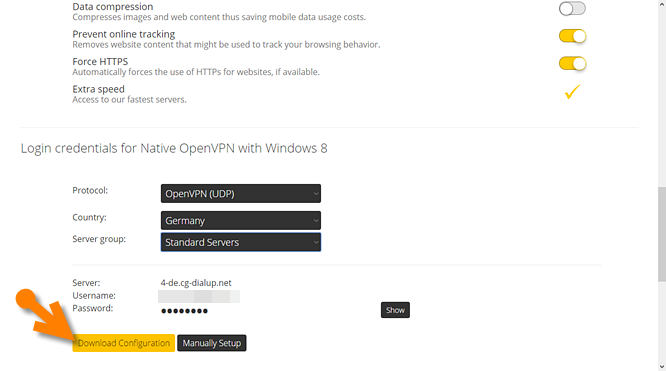The height and width of the screenshot is (371, 666).
Task: Disable Prevent online tracking switch
Action: point(572,36)
